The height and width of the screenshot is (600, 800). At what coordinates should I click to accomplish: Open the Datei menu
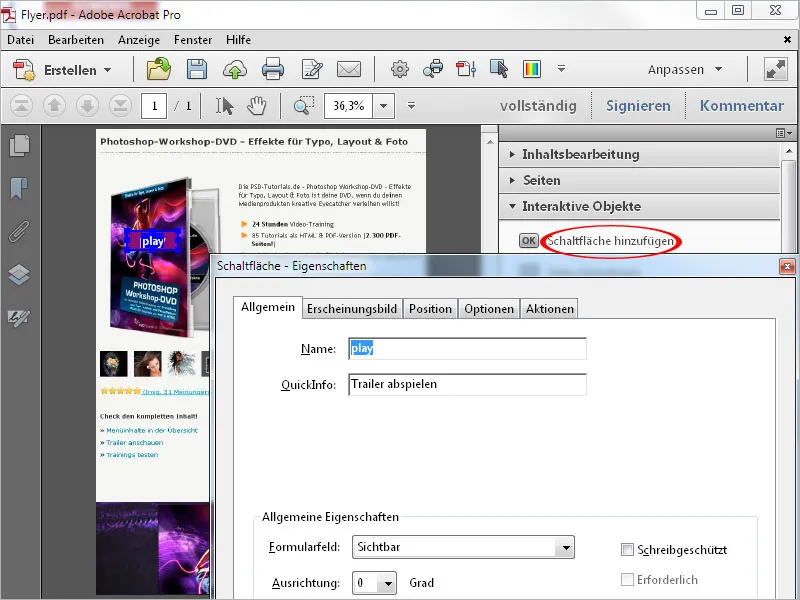pyautogui.click(x=20, y=40)
